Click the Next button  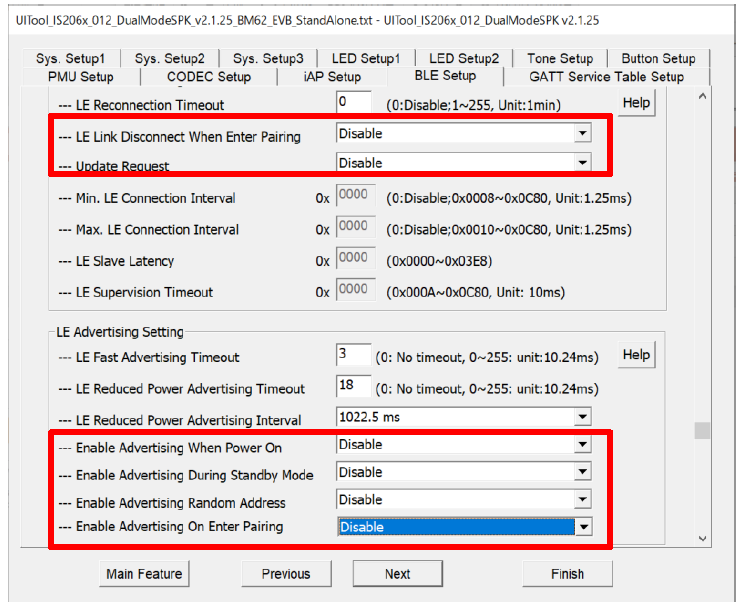click(397, 574)
